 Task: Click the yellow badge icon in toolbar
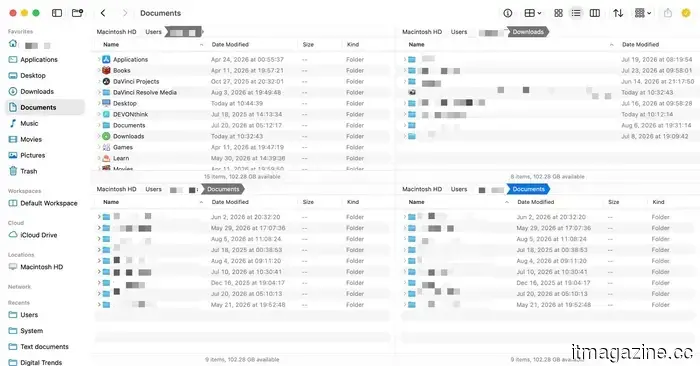[x=686, y=13]
